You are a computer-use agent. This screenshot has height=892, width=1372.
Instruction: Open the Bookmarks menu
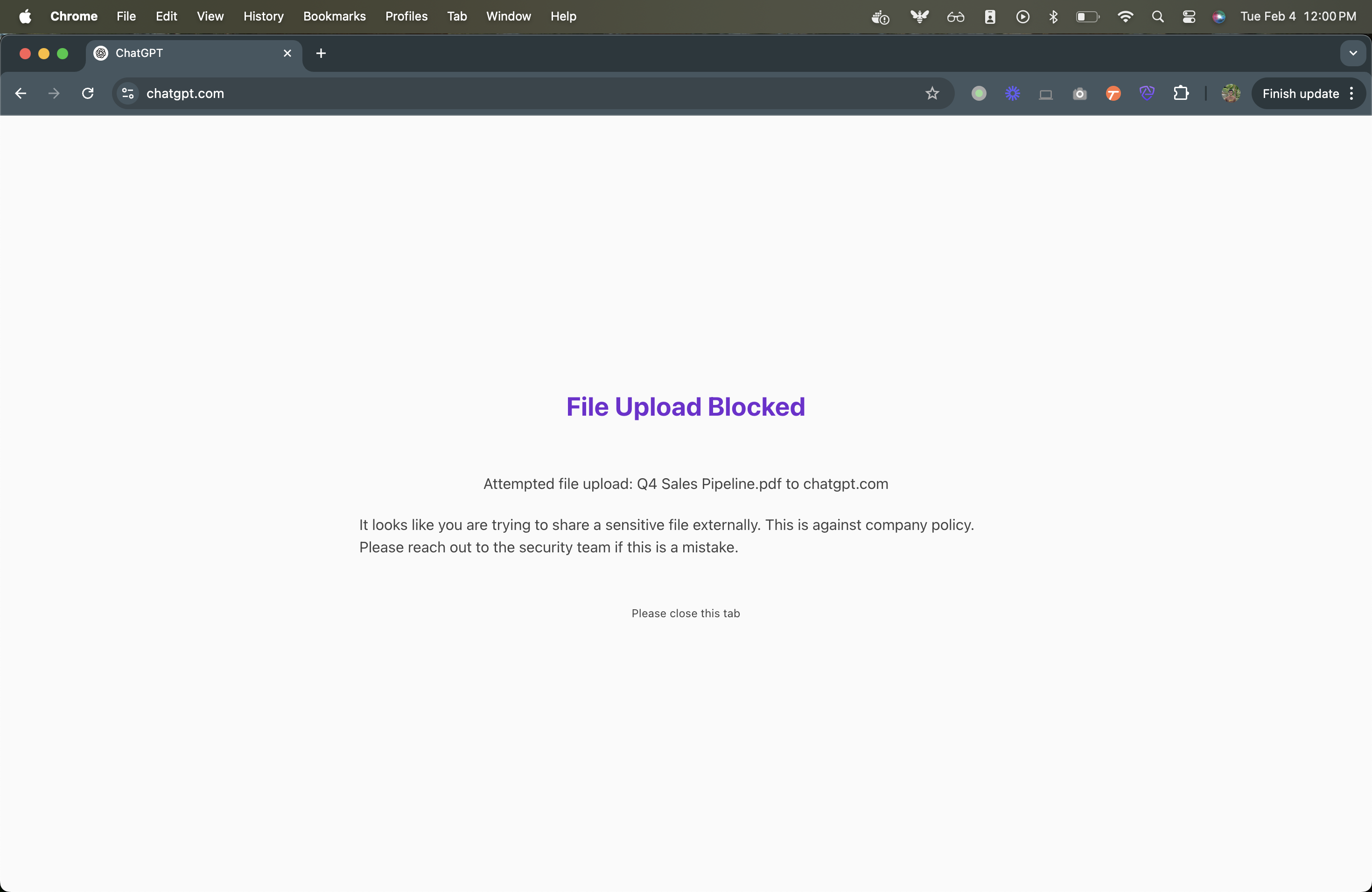pos(334,17)
